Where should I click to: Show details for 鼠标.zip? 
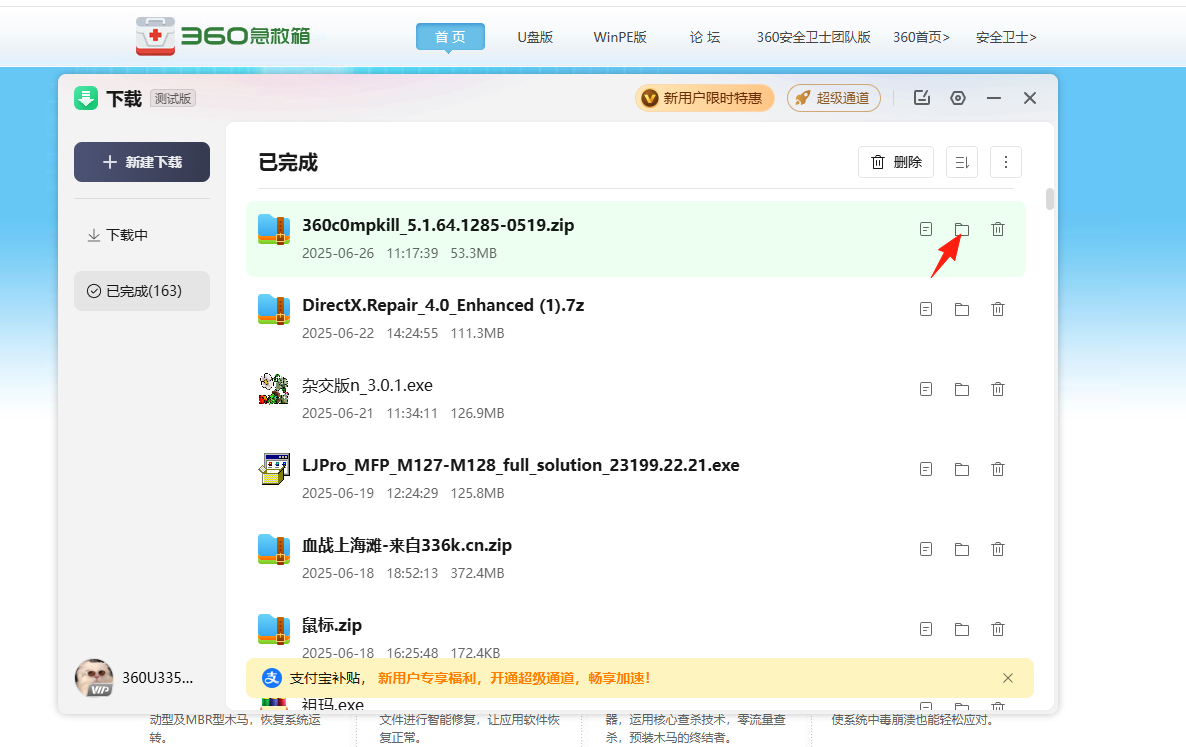(x=926, y=629)
